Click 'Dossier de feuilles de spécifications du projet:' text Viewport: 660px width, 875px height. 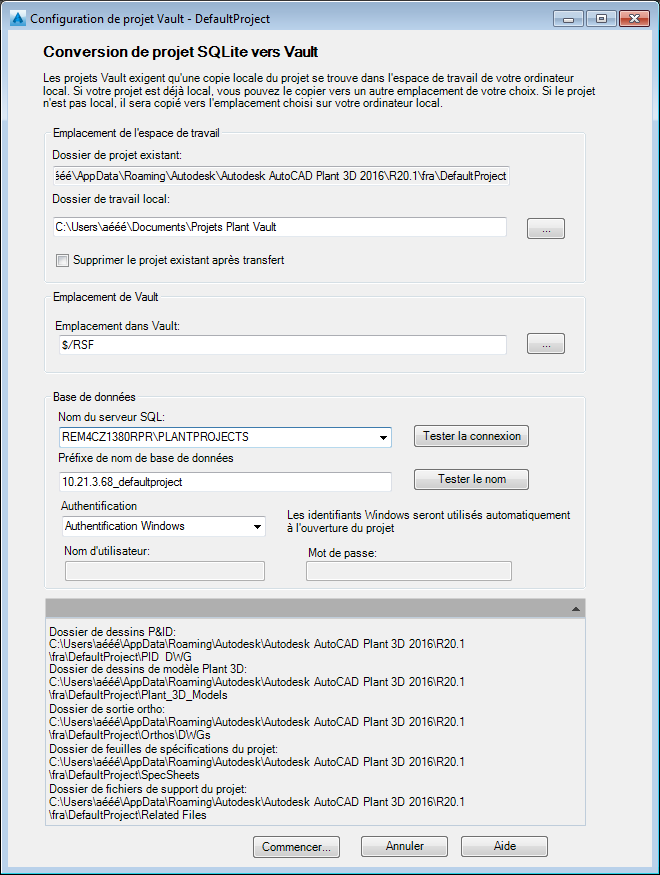(163, 749)
